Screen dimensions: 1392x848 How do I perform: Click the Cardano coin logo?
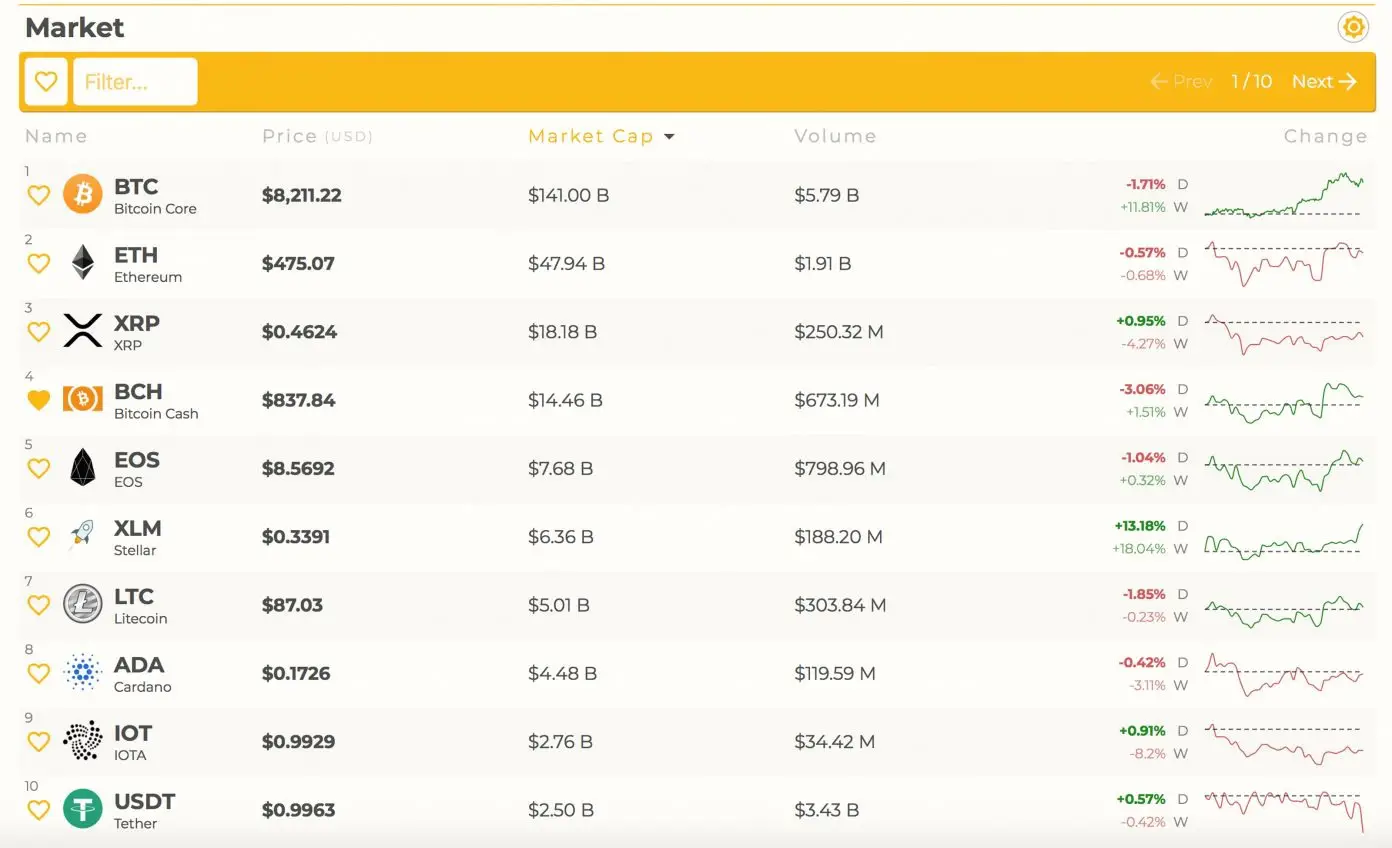83,673
